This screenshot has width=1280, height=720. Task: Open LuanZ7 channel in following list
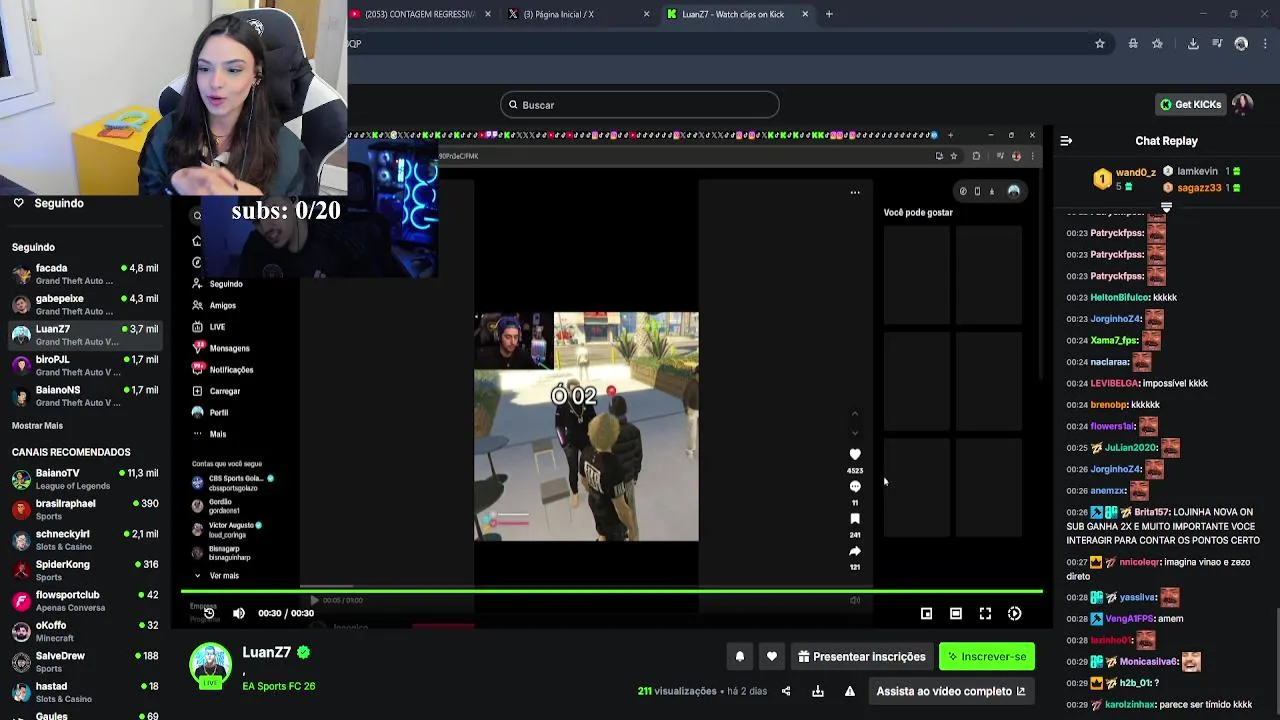85,335
